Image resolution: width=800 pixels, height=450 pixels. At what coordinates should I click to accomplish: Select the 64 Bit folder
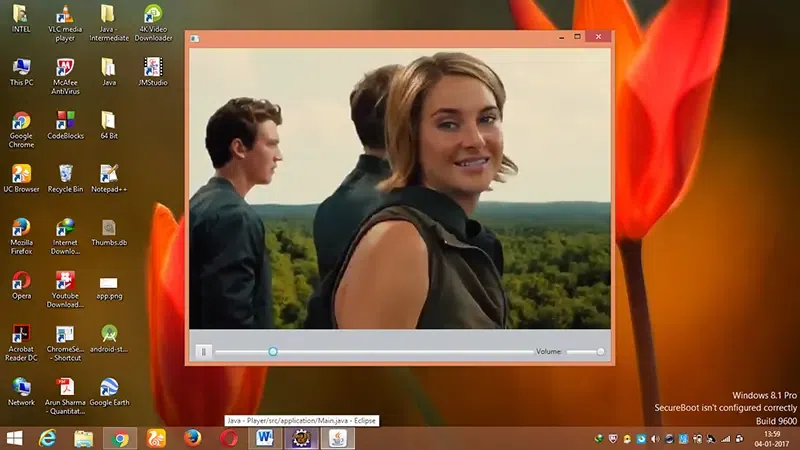(x=109, y=126)
